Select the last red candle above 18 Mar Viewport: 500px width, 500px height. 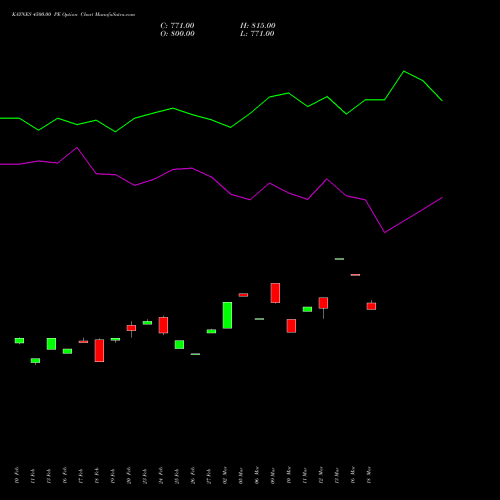tap(371, 306)
